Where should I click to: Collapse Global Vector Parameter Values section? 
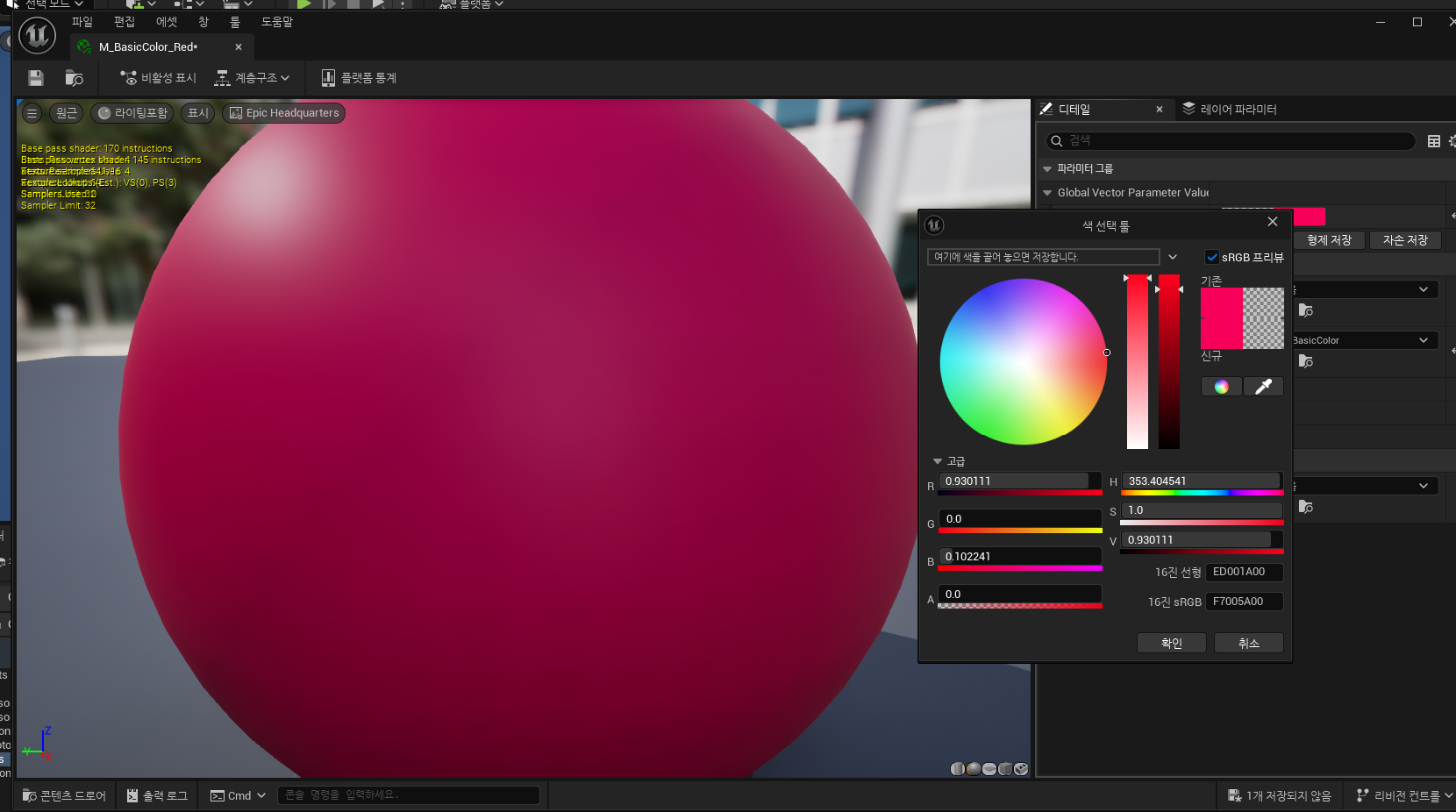click(1047, 193)
